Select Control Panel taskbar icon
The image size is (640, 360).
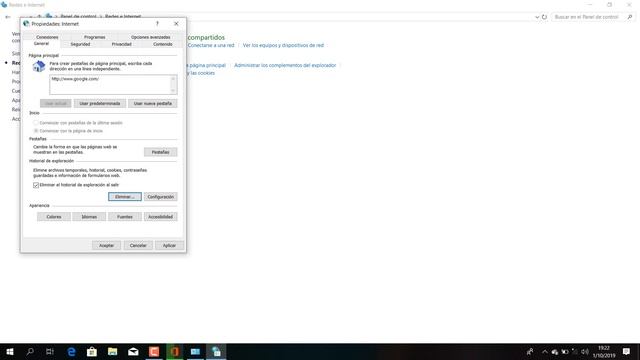216,351
